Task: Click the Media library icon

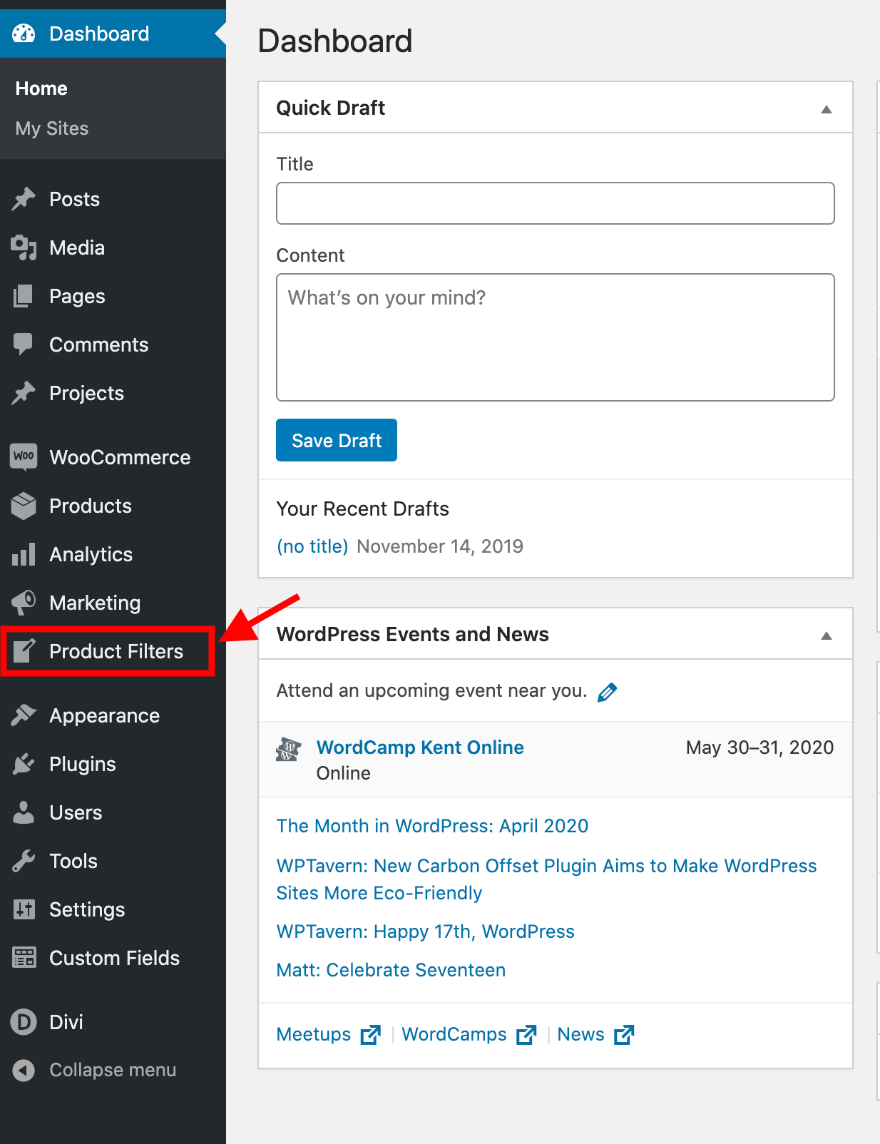Action: (x=23, y=248)
